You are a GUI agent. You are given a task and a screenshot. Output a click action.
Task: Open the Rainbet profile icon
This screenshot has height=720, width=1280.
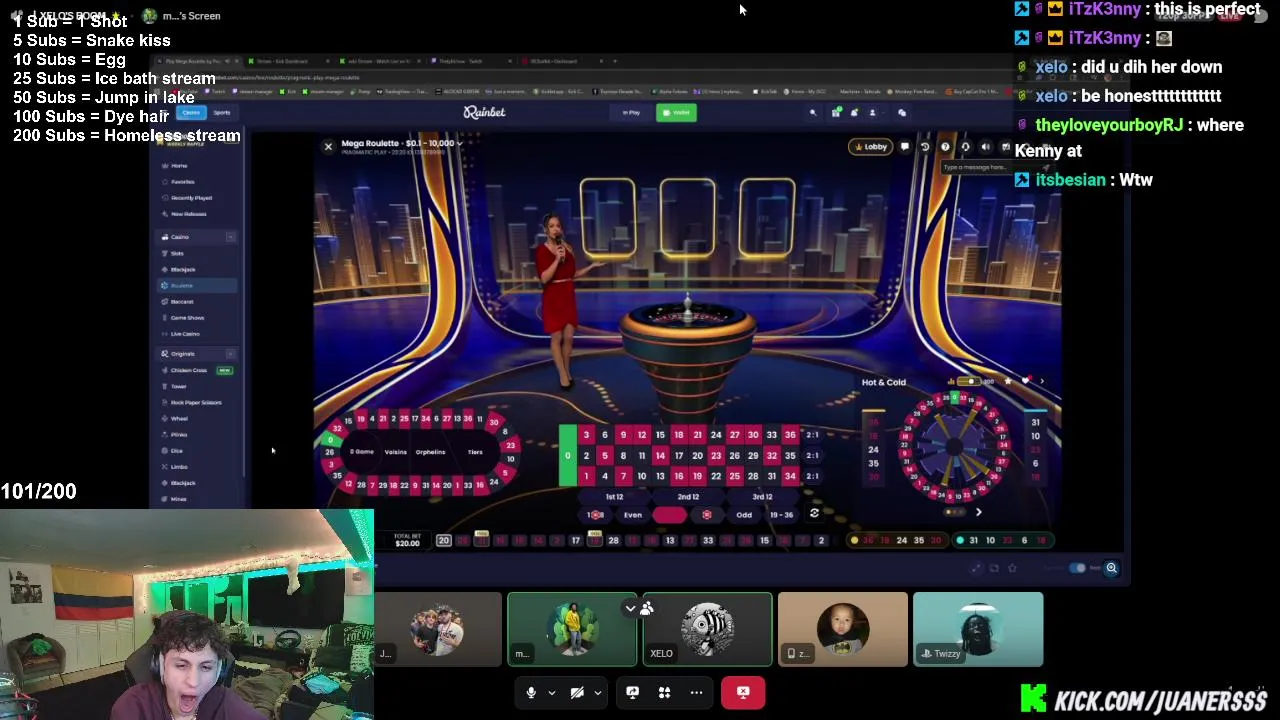tap(872, 112)
